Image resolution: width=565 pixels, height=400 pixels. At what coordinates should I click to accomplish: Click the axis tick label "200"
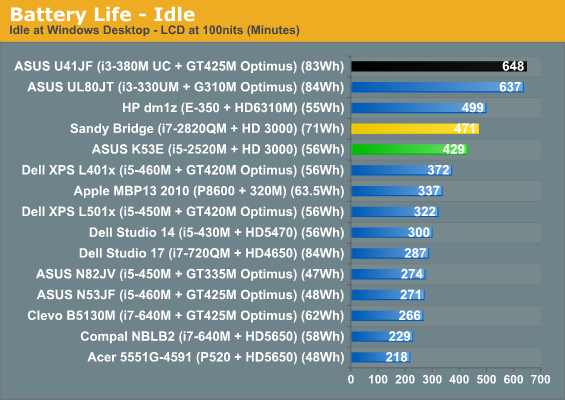tap(405, 379)
